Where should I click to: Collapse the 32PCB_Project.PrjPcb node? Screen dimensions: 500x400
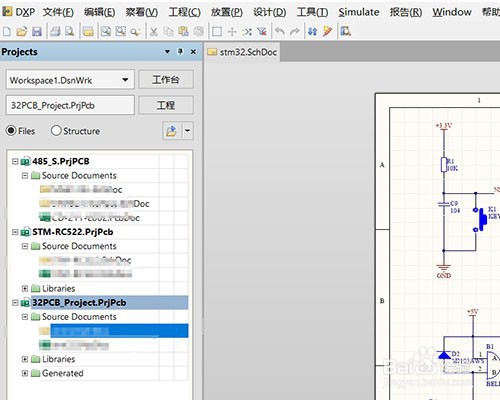15,303
